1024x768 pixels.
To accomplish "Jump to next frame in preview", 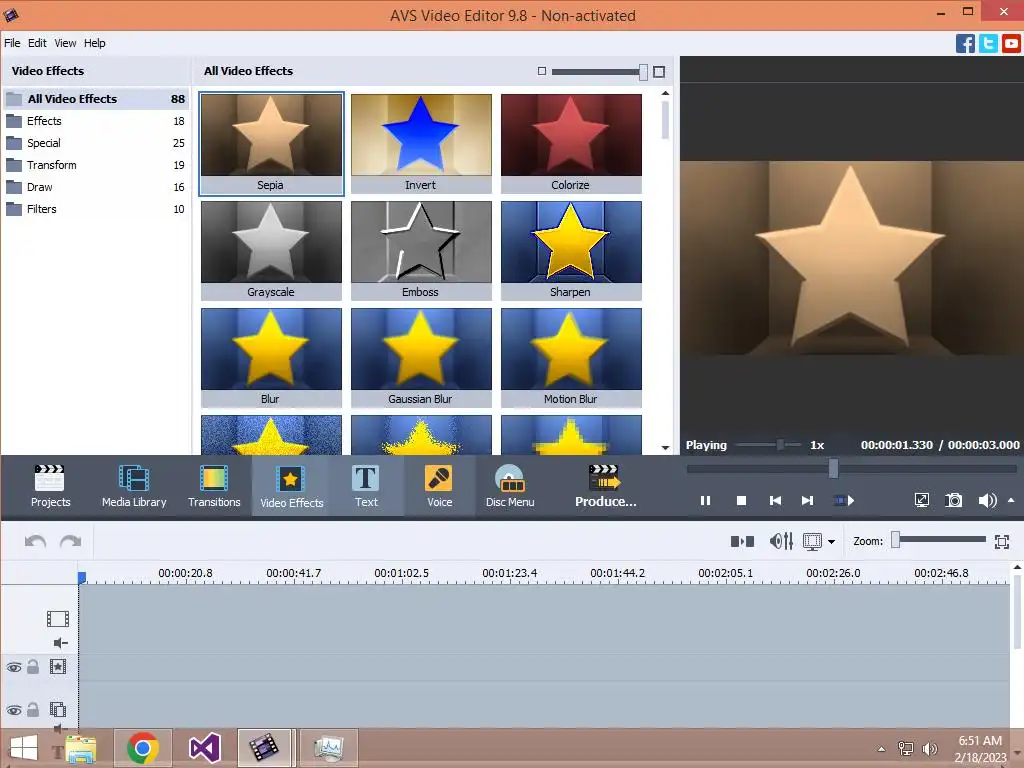I will pyautogui.click(x=808, y=501).
